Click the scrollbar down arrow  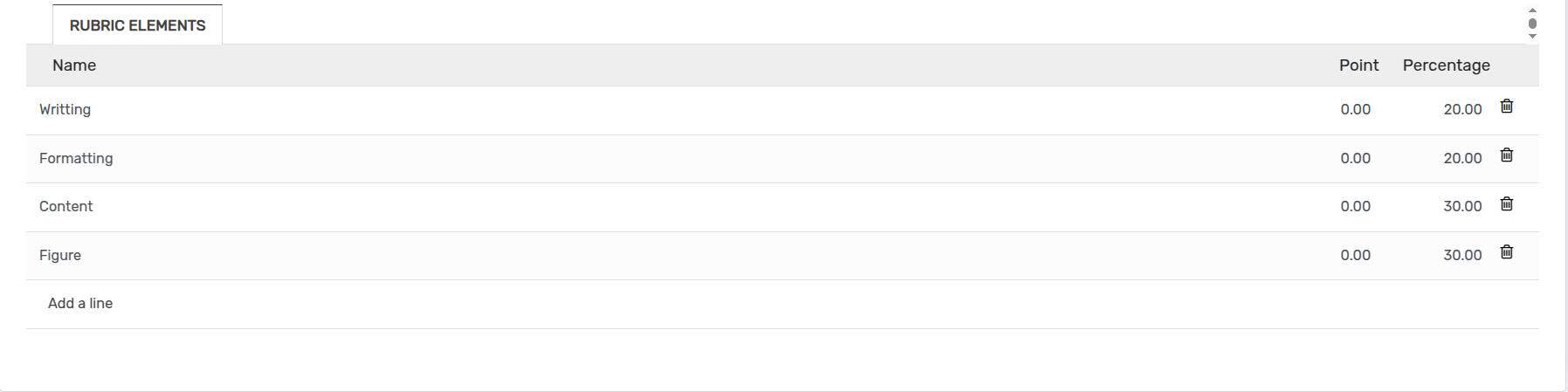pyautogui.click(x=1532, y=37)
